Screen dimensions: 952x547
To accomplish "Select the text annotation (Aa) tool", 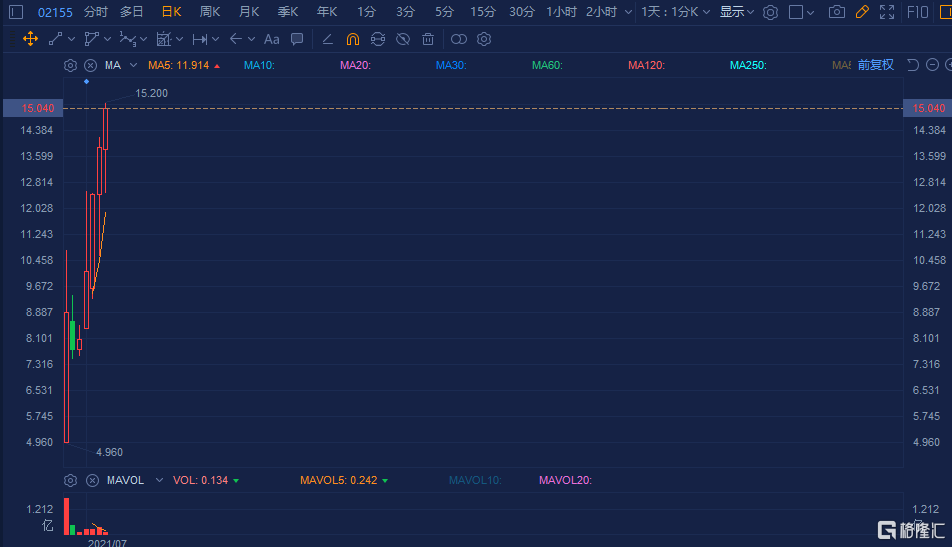I will [271, 39].
